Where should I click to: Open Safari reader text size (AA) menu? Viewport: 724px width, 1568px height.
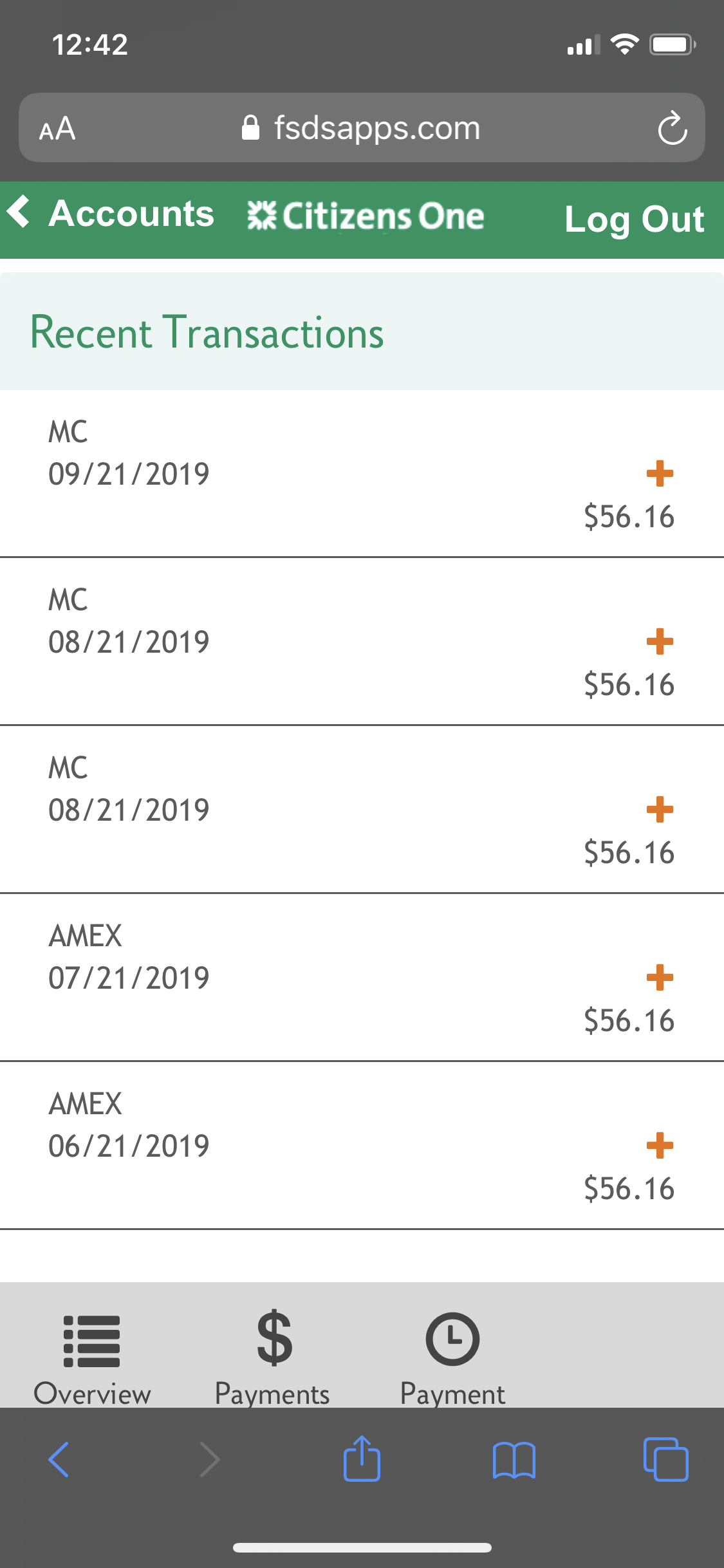click(57, 129)
